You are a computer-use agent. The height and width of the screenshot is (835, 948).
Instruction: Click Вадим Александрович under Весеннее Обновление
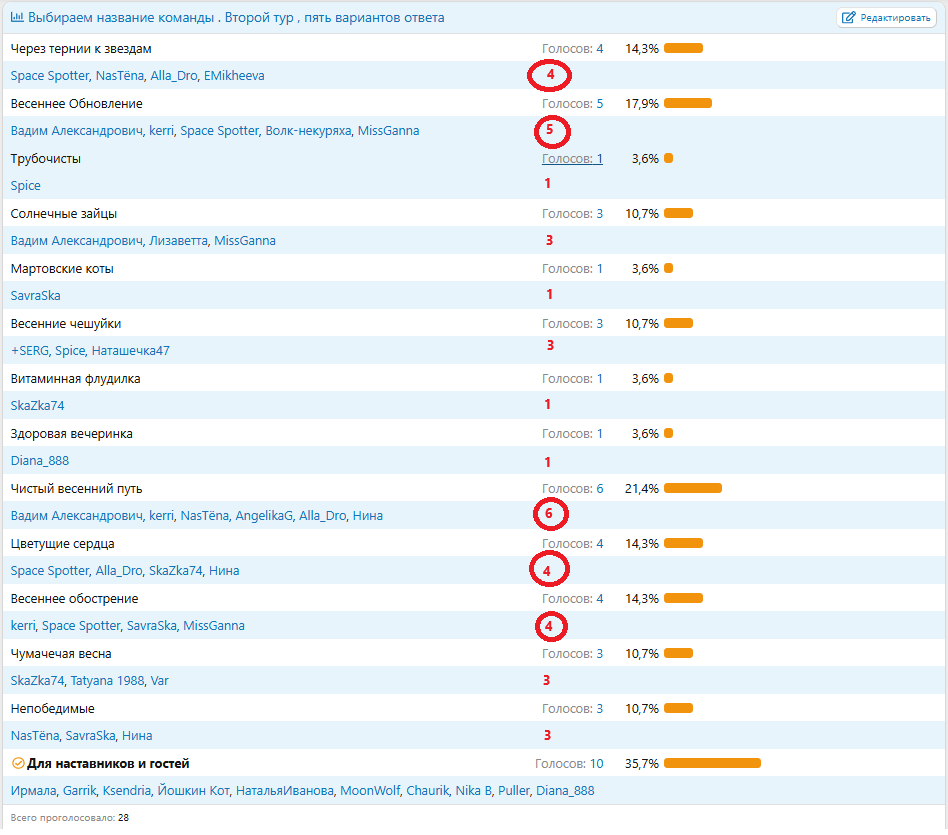coord(77,131)
